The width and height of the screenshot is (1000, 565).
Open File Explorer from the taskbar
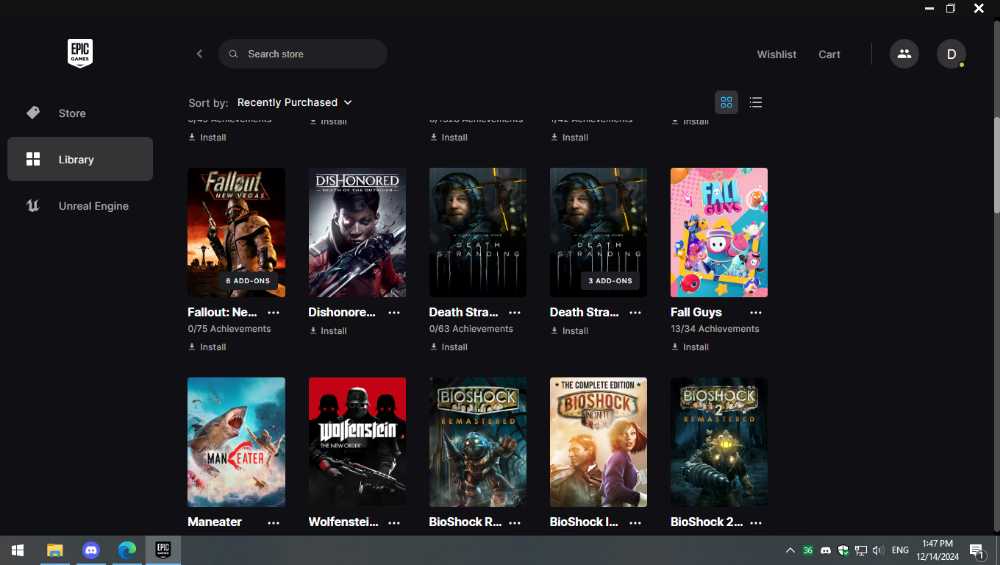pyautogui.click(x=55, y=550)
